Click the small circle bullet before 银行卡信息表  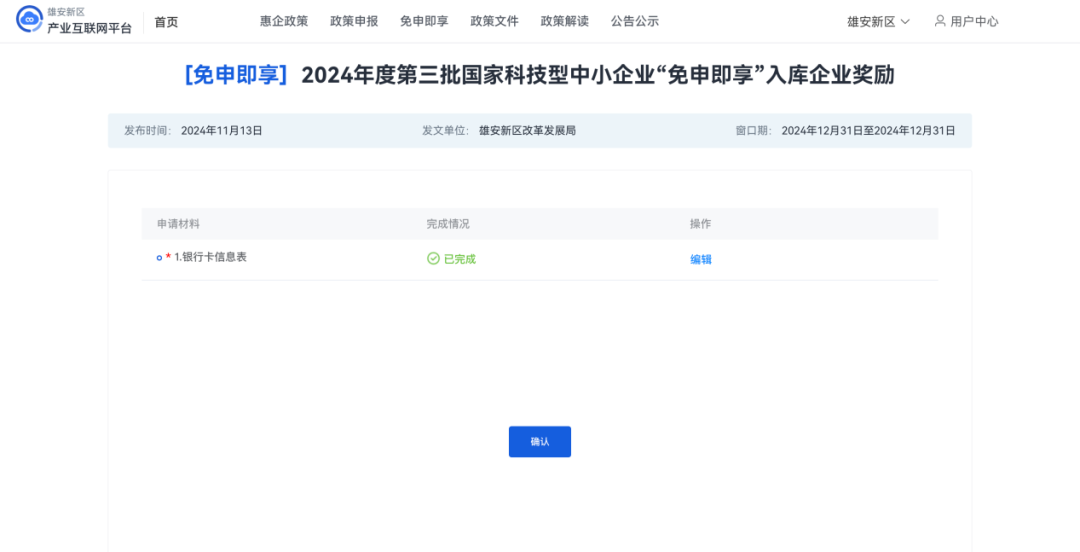pyautogui.click(x=158, y=258)
